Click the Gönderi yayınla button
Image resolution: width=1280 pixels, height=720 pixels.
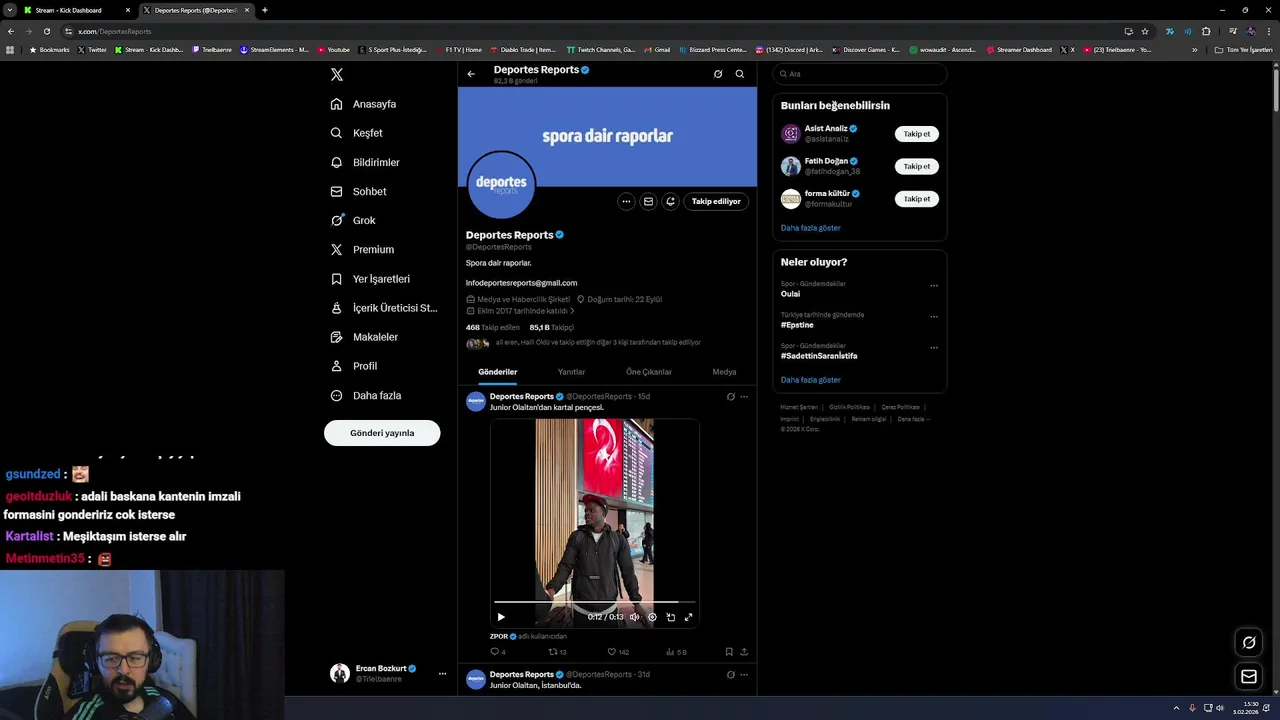point(382,433)
